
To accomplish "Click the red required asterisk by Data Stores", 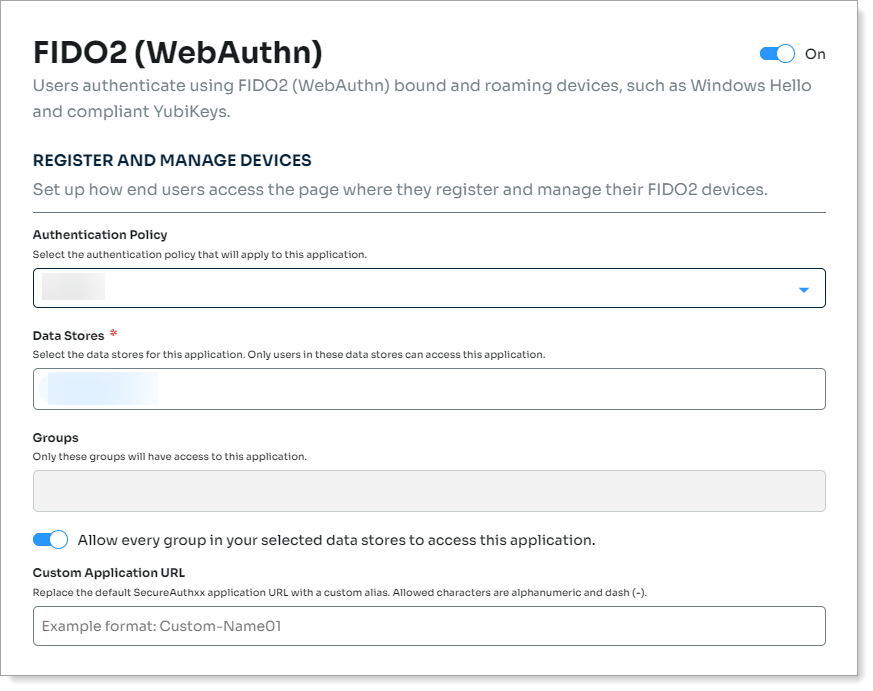I will (x=114, y=334).
